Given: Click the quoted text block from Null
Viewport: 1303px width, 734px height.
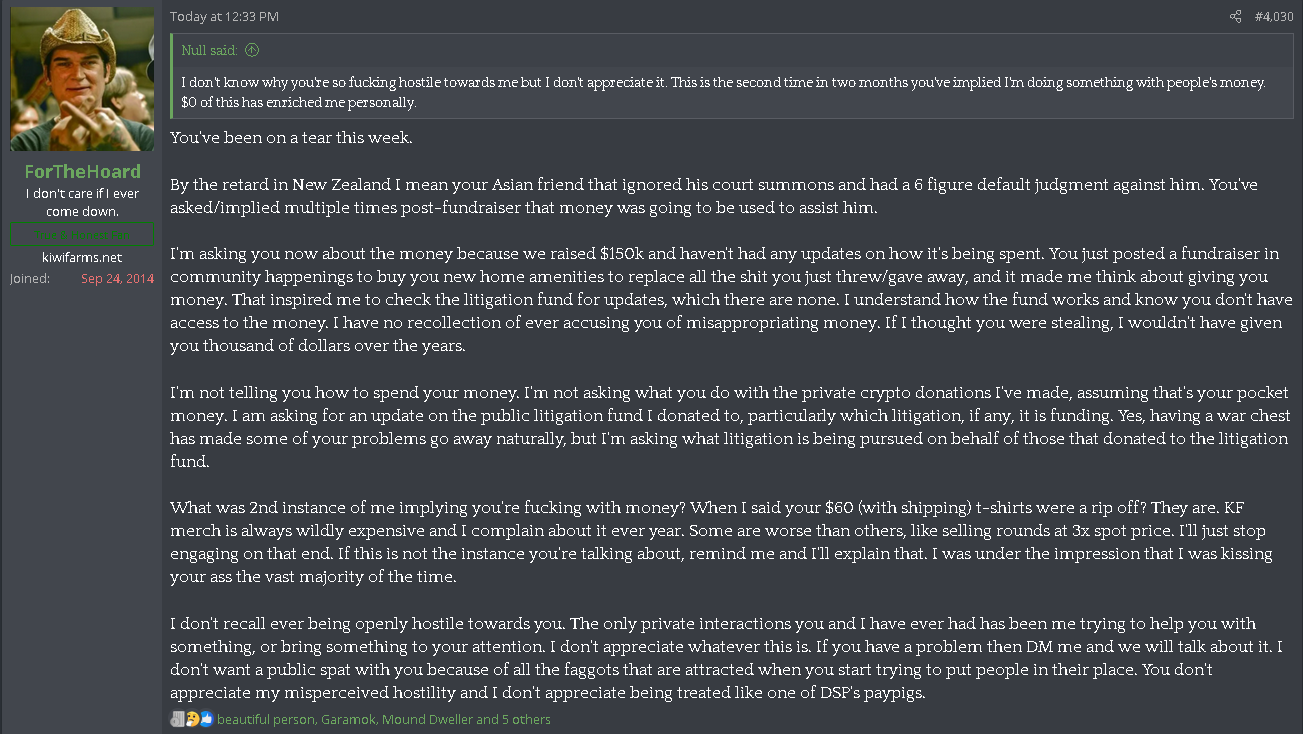Looking at the screenshot, I should (722, 92).
